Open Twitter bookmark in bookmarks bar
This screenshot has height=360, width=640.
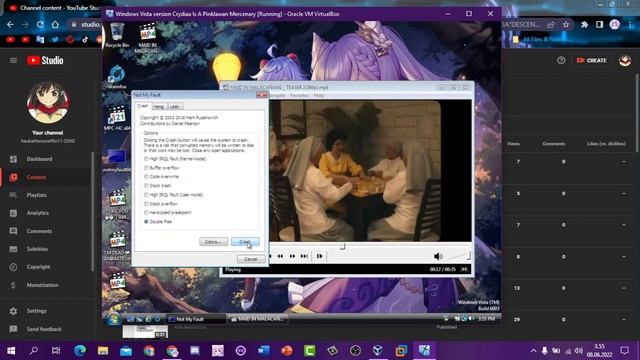55,40
